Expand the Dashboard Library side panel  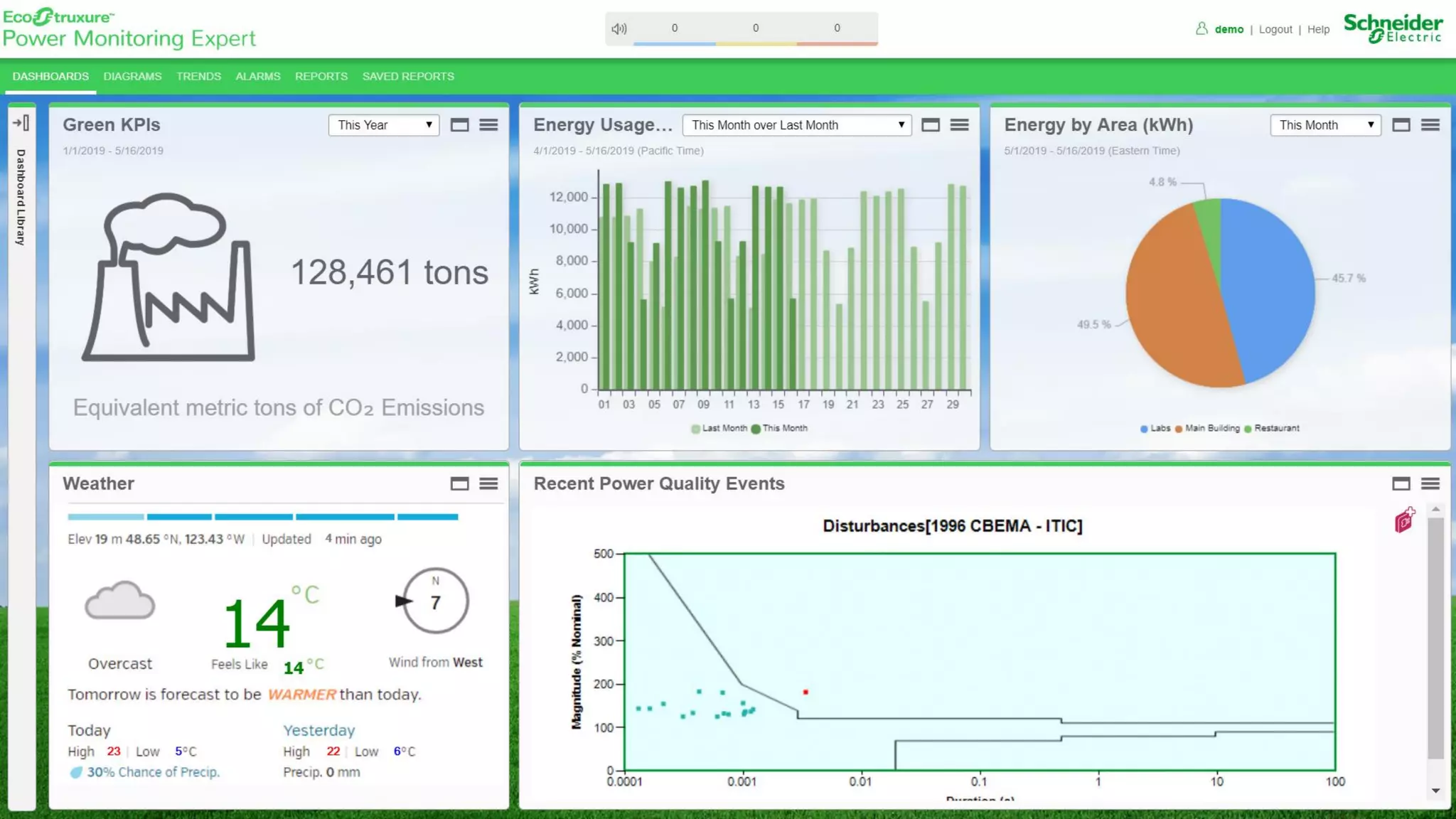pyautogui.click(x=21, y=123)
